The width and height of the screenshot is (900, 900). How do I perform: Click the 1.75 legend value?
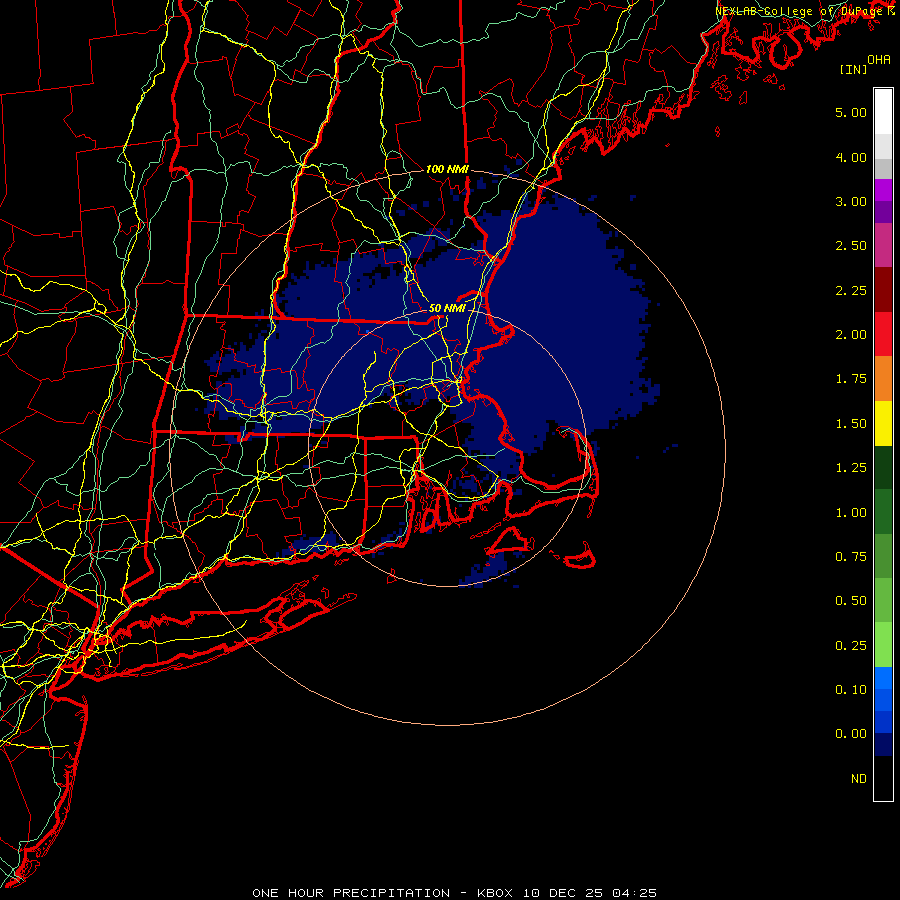pyautogui.click(x=851, y=379)
